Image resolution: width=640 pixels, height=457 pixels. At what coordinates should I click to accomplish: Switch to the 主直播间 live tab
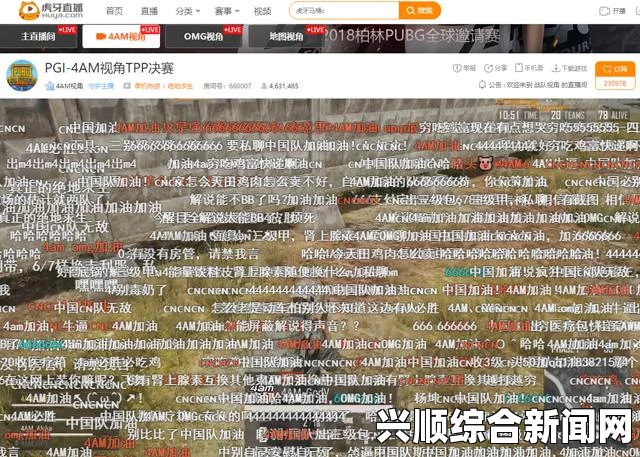point(39,37)
